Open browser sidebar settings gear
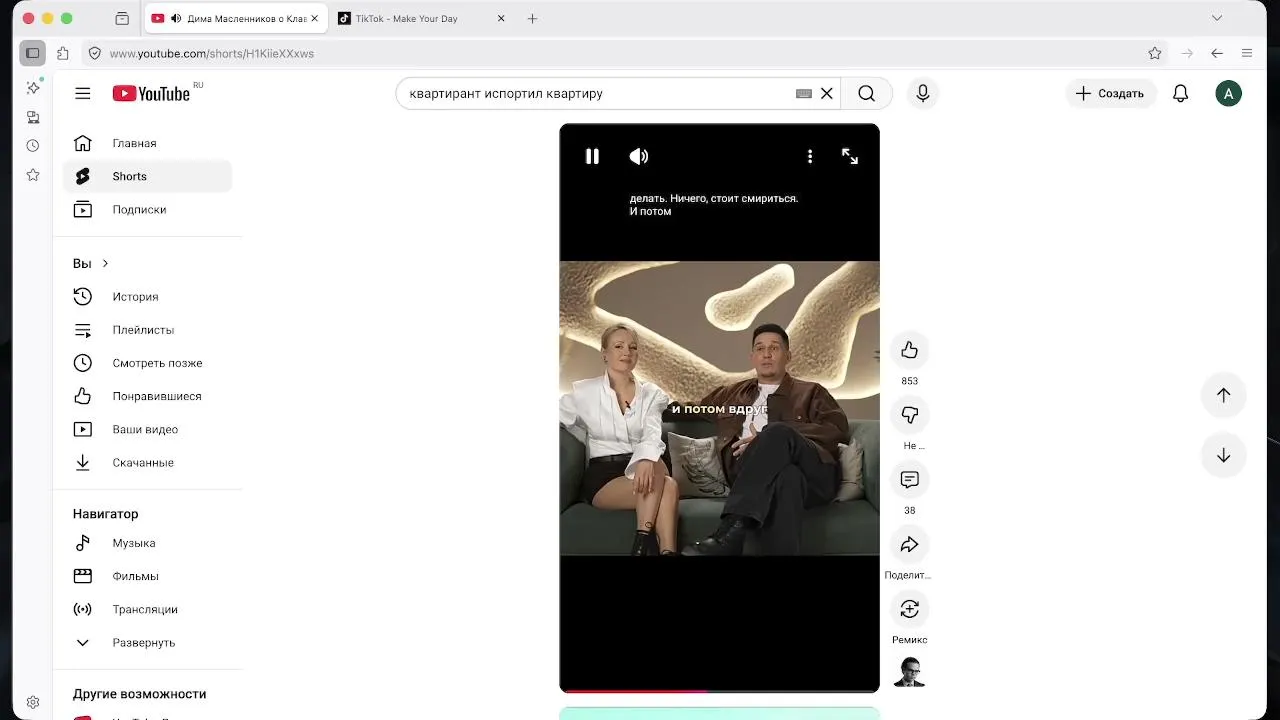Image resolution: width=1280 pixels, height=720 pixels. [x=33, y=702]
